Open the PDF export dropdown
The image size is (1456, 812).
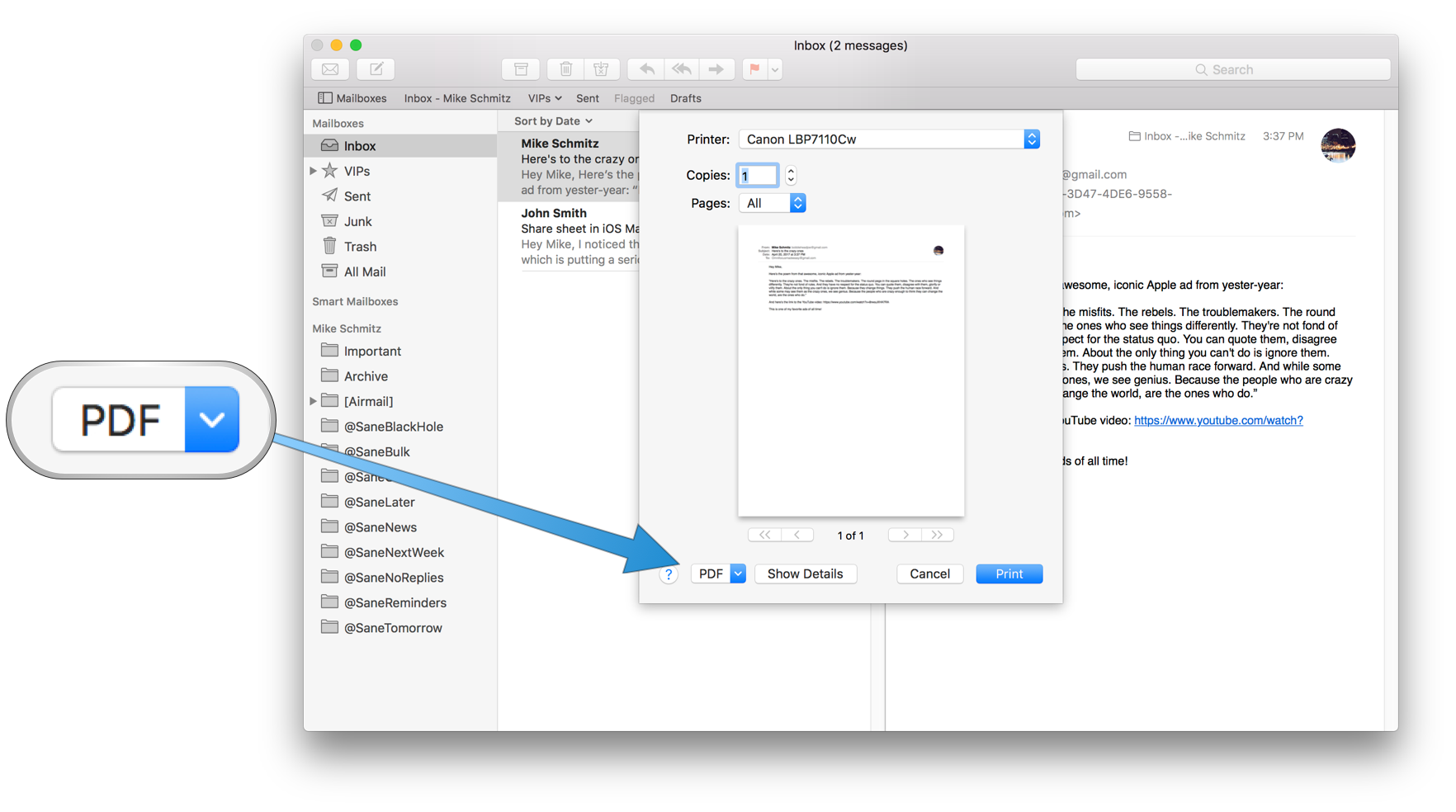(737, 574)
